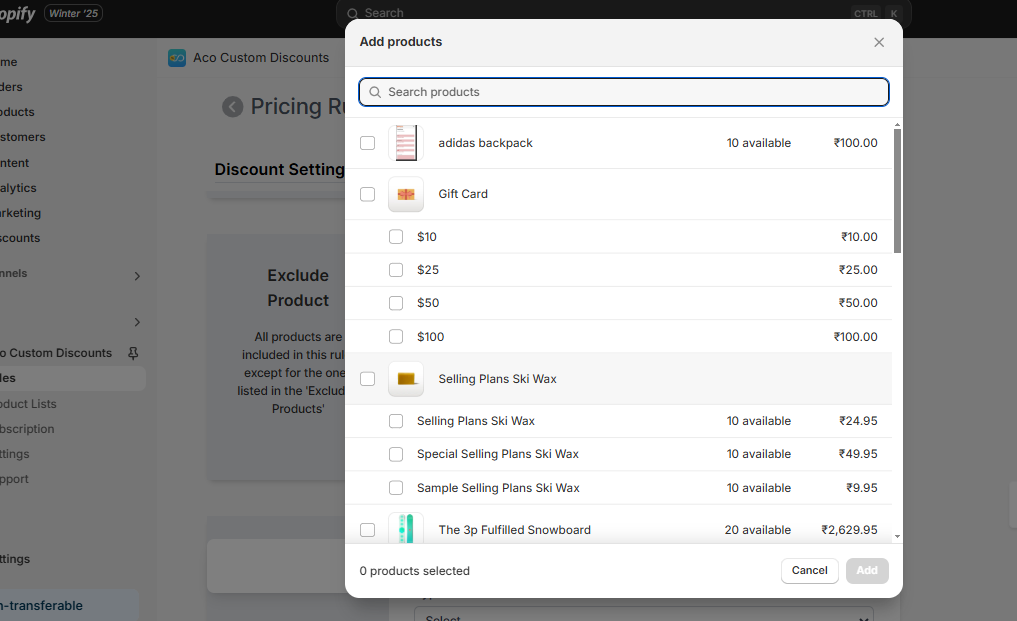Click the ₹9.95 price
This screenshot has width=1017, height=621.
(x=862, y=488)
